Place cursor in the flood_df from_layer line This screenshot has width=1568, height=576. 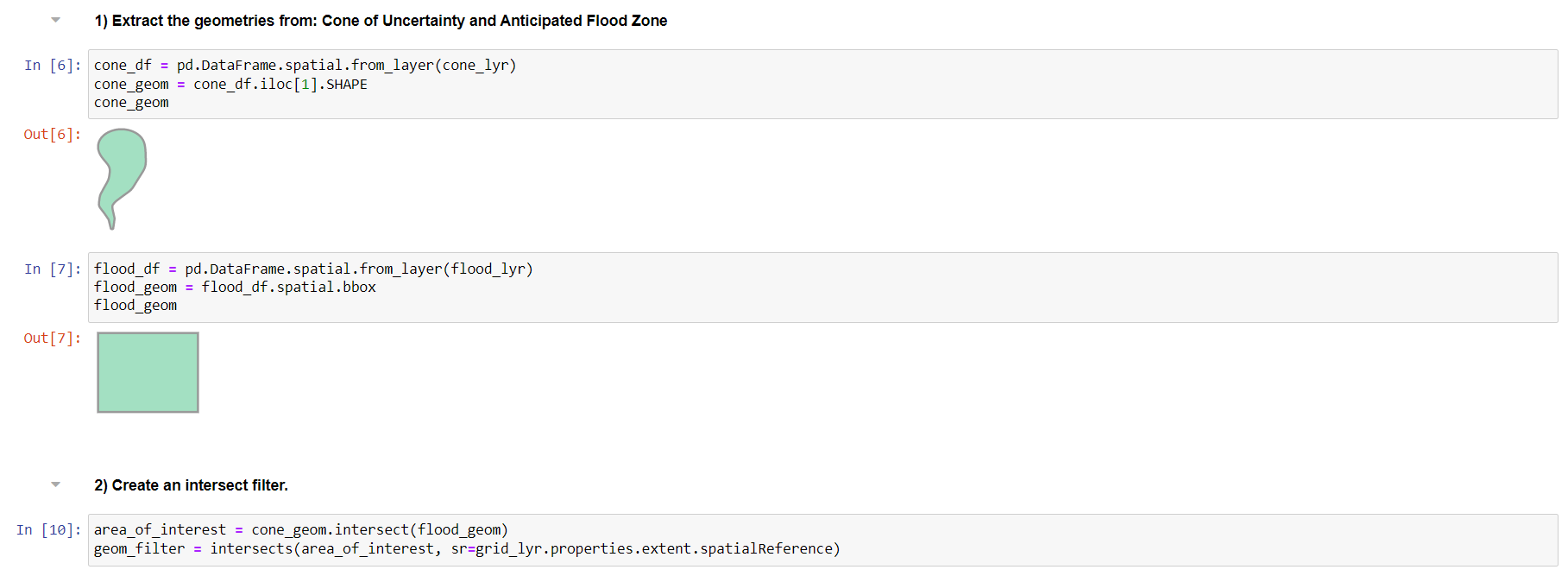[313, 269]
